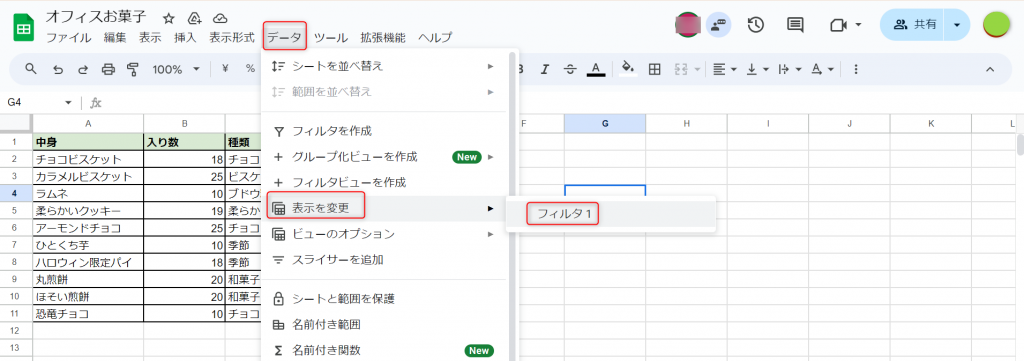Viewport: 1024px width, 361px height.
Task: Open text color picker
Action: click(x=596, y=69)
